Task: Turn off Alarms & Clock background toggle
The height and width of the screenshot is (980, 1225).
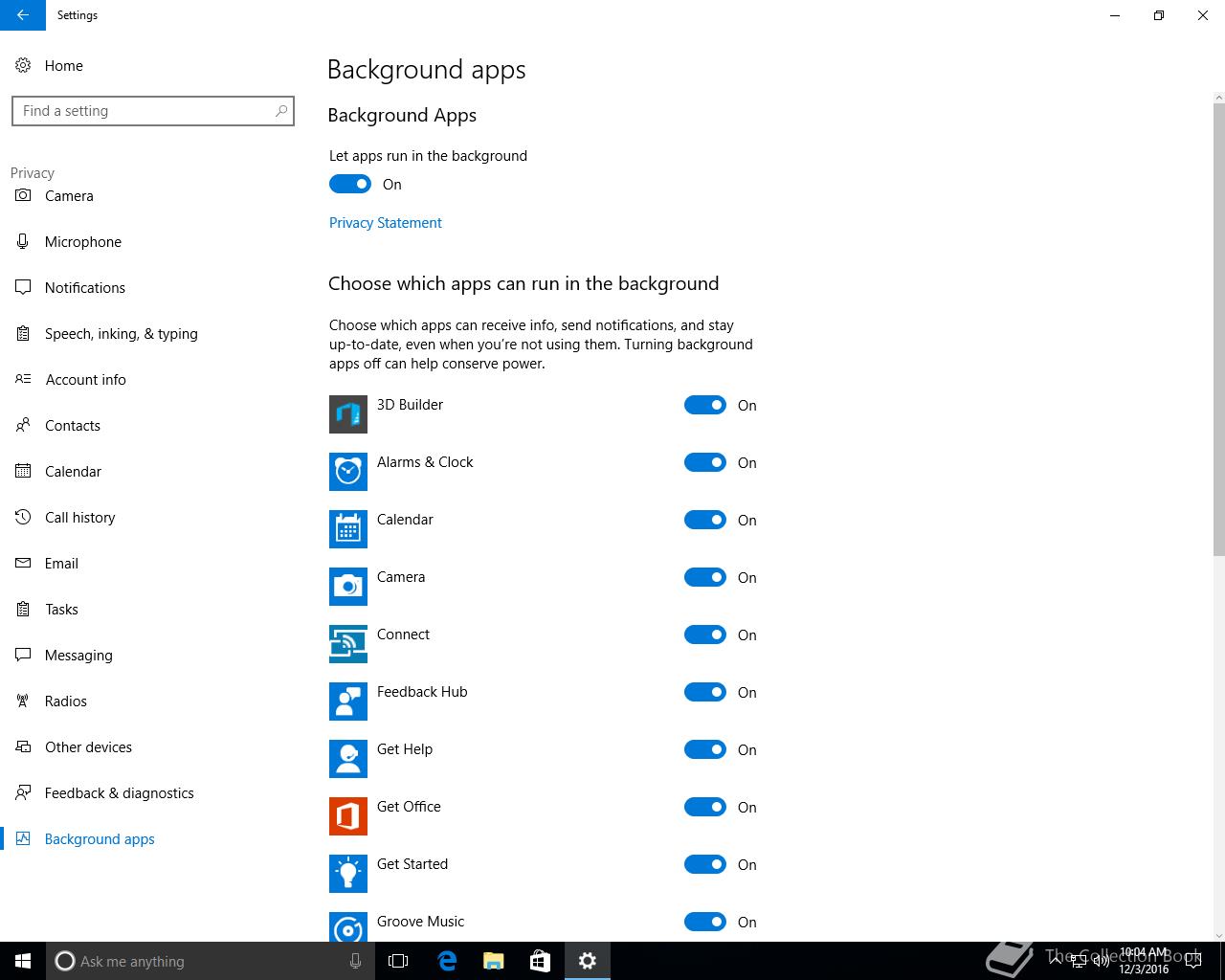Action: pyautogui.click(x=705, y=462)
